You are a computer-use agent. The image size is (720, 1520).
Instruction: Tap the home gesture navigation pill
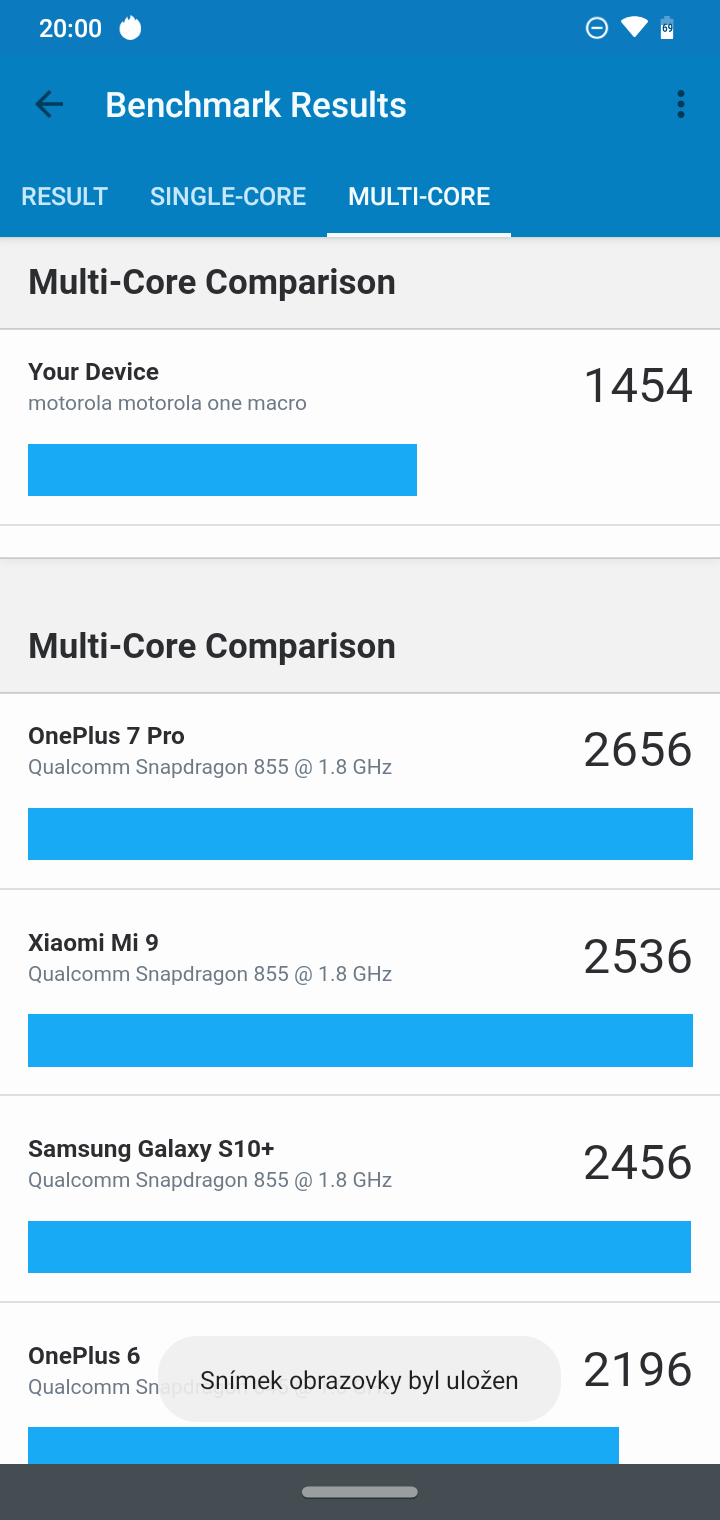click(360, 1492)
